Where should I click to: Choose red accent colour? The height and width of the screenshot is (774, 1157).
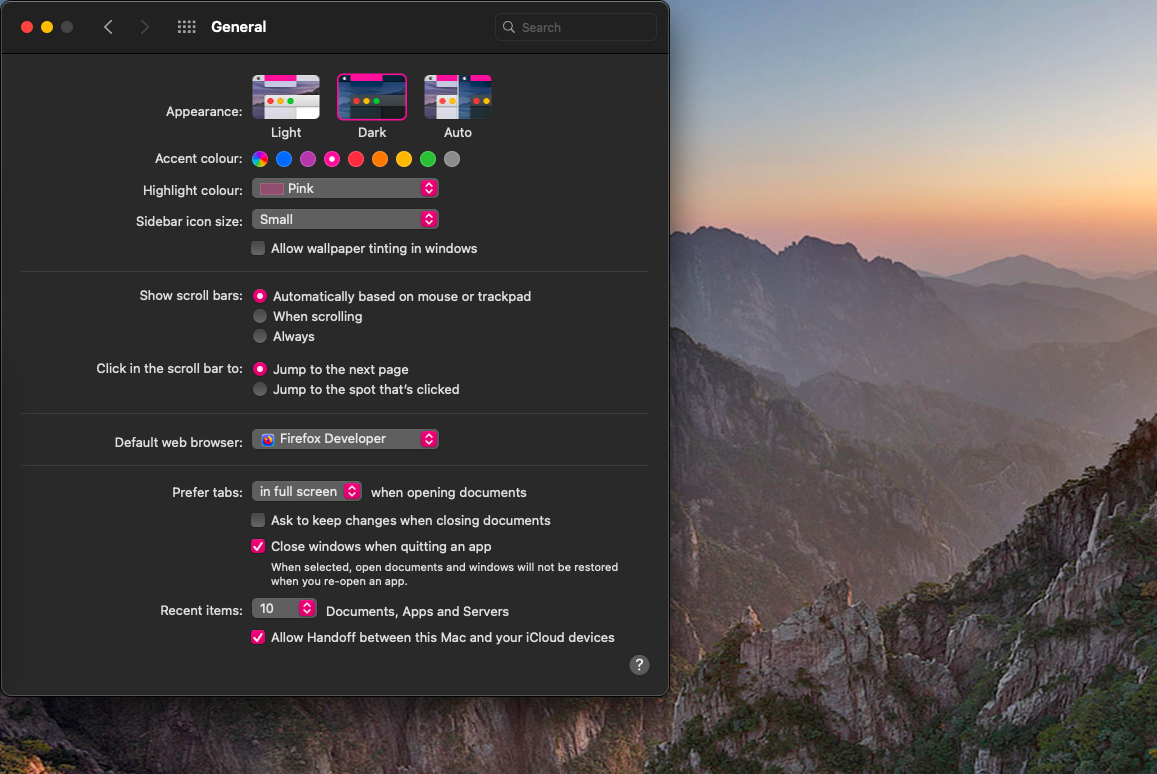[356, 159]
